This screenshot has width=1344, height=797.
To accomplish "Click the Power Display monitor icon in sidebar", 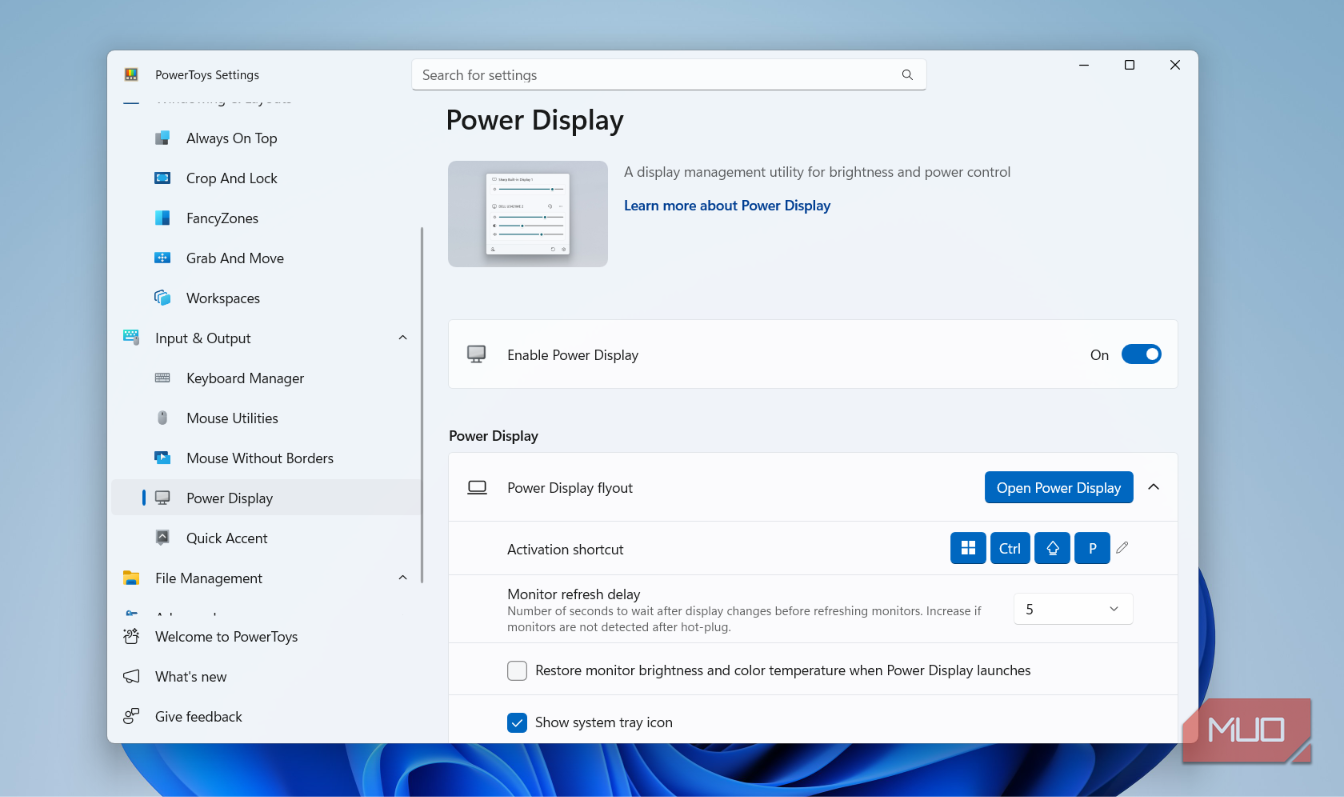I will [162, 498].
